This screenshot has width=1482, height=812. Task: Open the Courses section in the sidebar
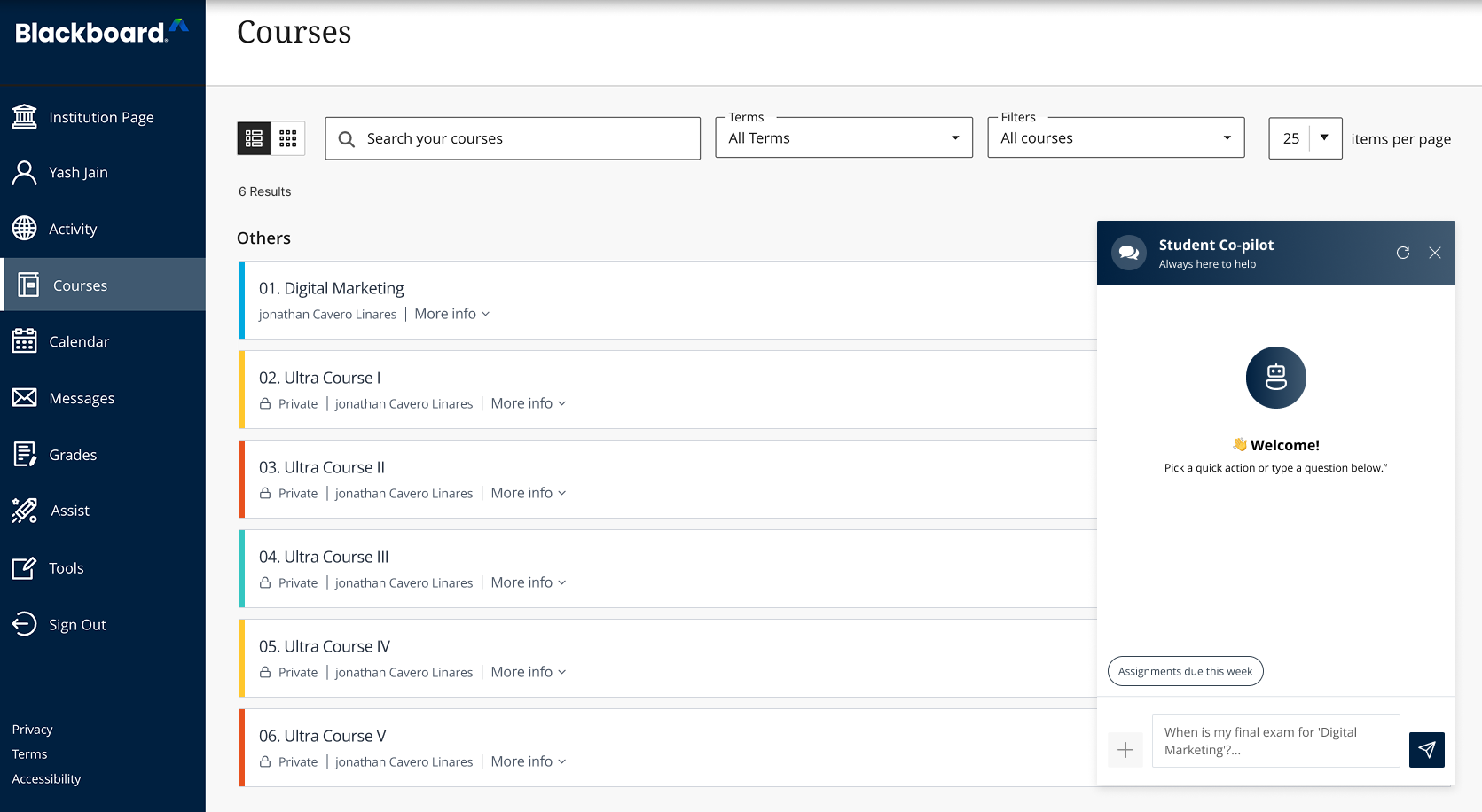tap(80, 285)
